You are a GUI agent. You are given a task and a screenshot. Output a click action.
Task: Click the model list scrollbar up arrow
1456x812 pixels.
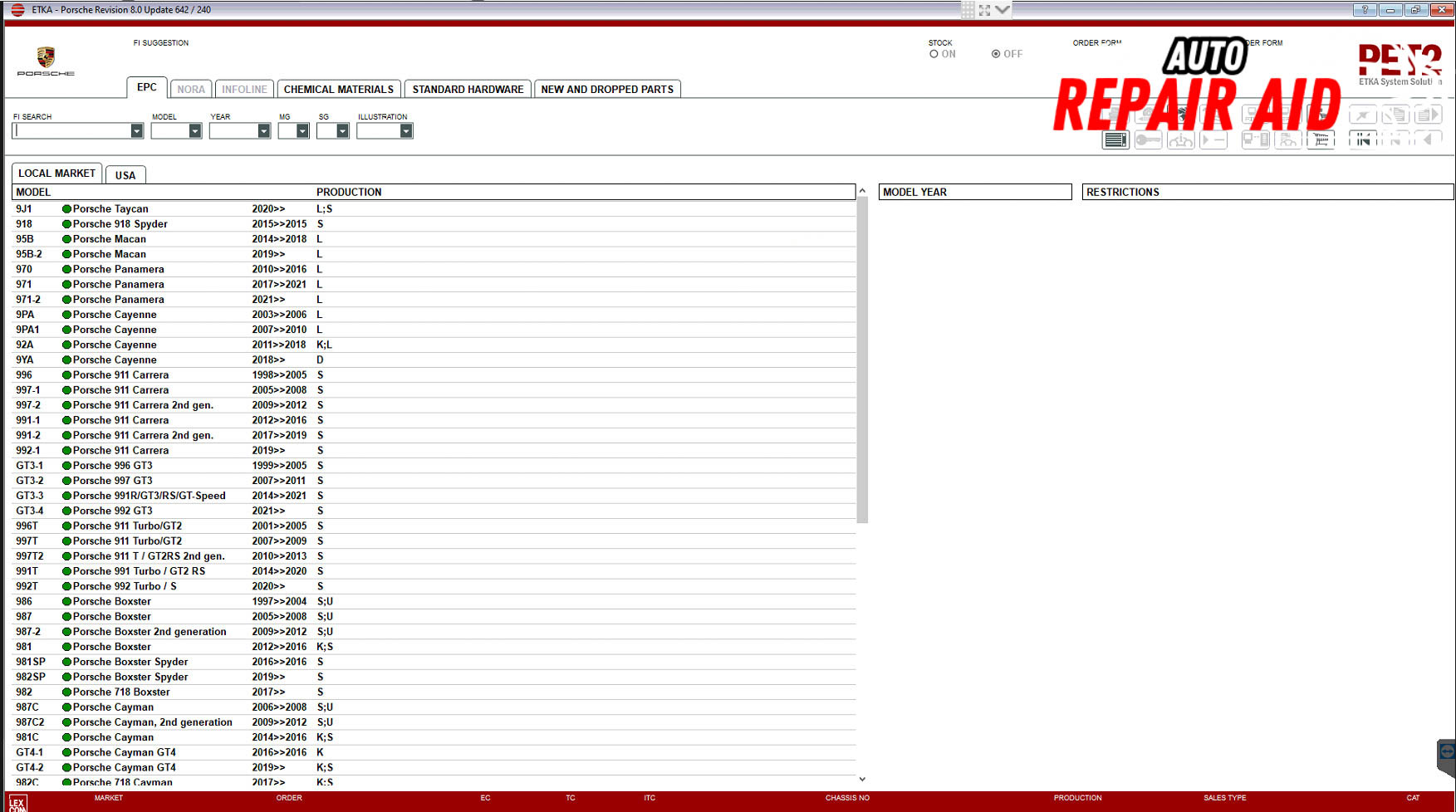[x=862, y=191]
